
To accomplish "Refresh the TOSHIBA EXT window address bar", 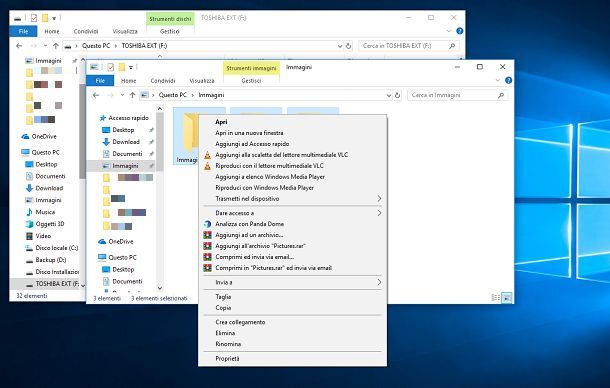I will click(x=349, y=46).
